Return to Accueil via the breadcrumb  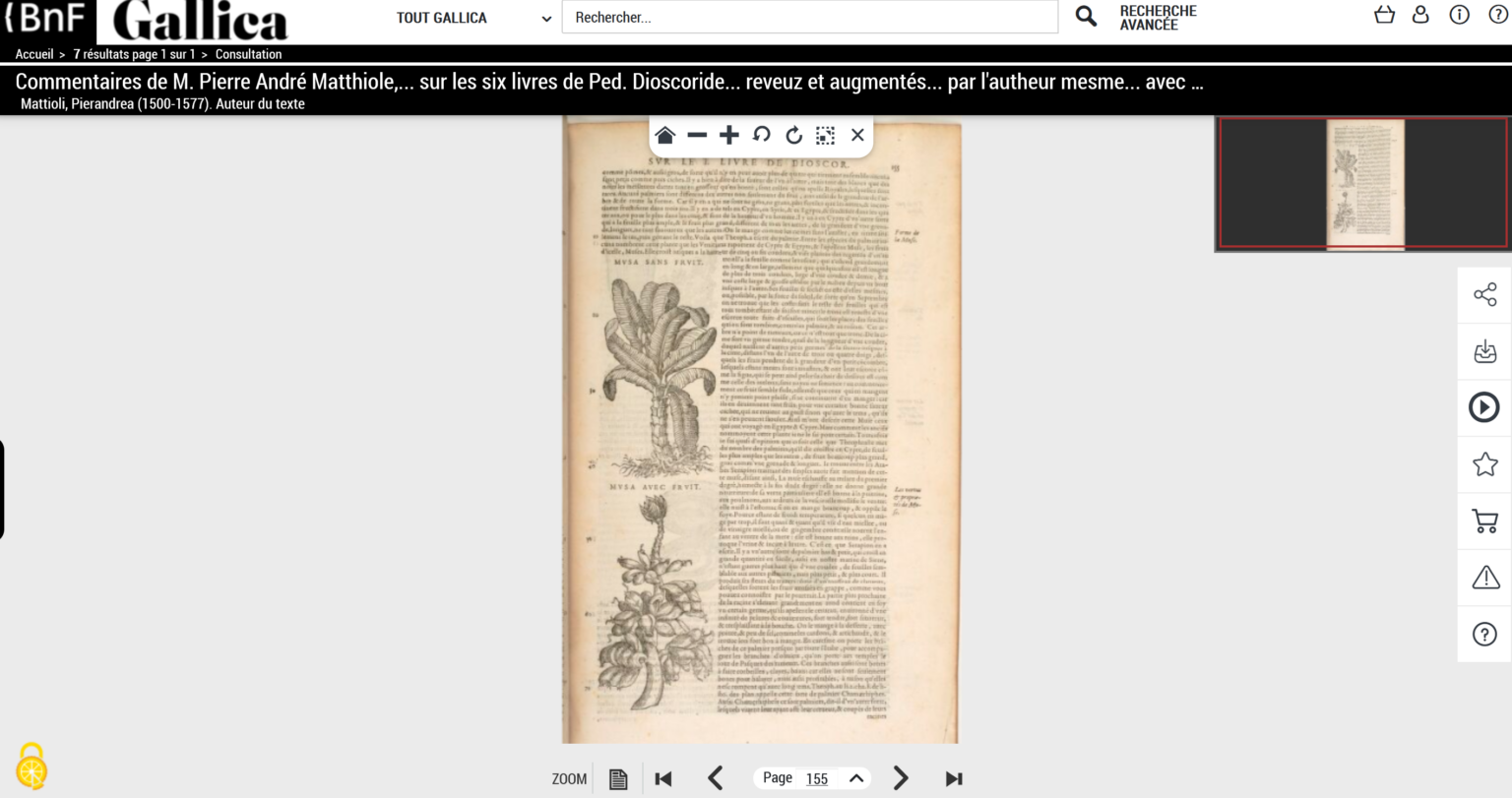coord(34,54)
